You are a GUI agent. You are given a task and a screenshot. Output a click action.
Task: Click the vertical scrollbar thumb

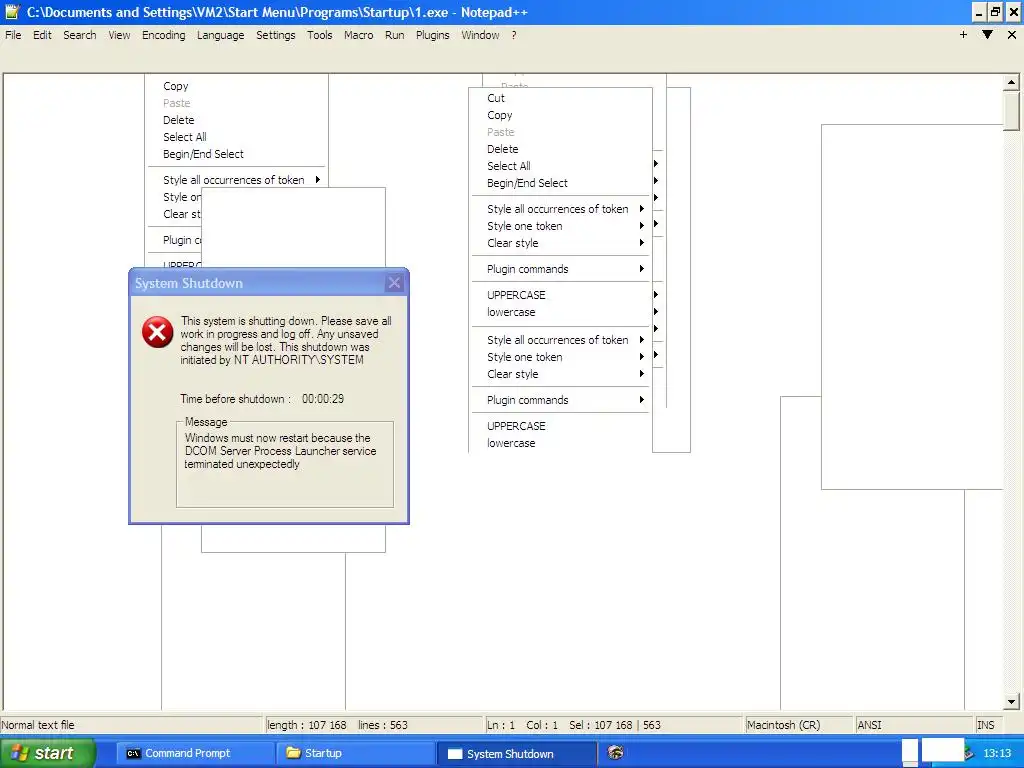tap(1011, 111)
